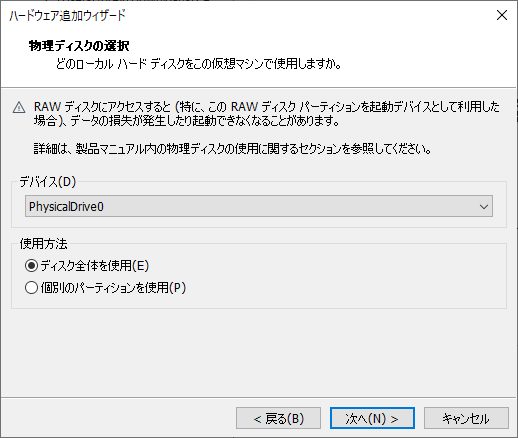Click the どのローカル ハード ディスク subtitle text
The image size is (518, 438).
point(198,63)
